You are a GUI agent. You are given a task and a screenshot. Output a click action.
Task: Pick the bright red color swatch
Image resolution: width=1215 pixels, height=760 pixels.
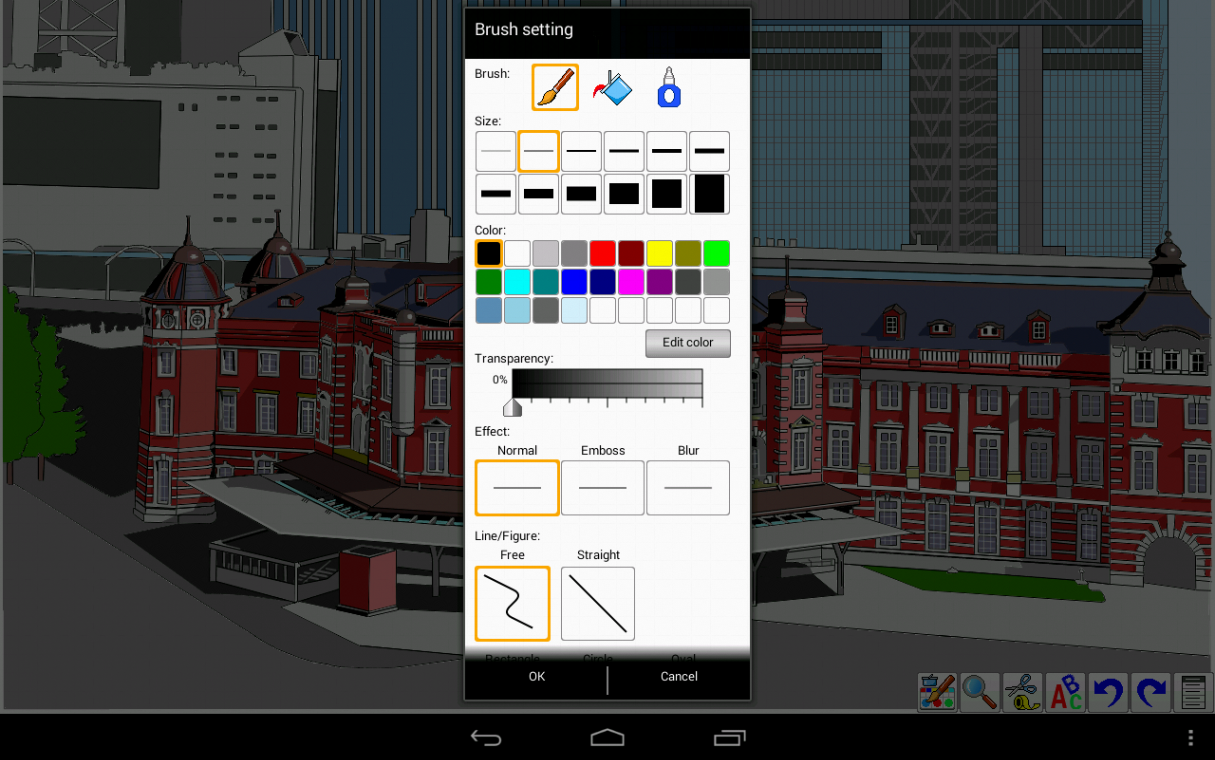click(x=602, y=253)
